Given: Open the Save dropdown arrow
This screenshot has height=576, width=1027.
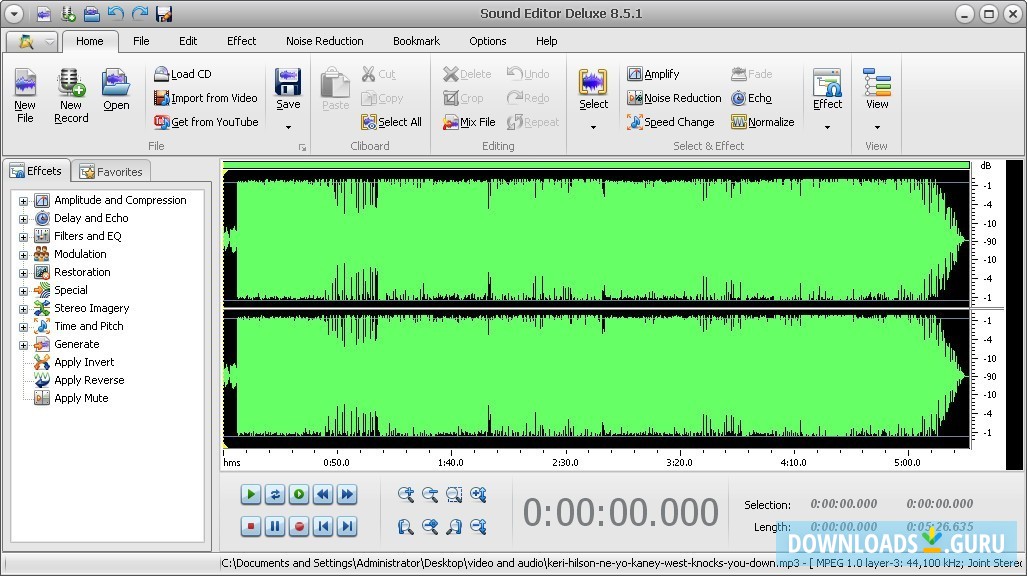Looking at the screenshot, I should 288,127.
